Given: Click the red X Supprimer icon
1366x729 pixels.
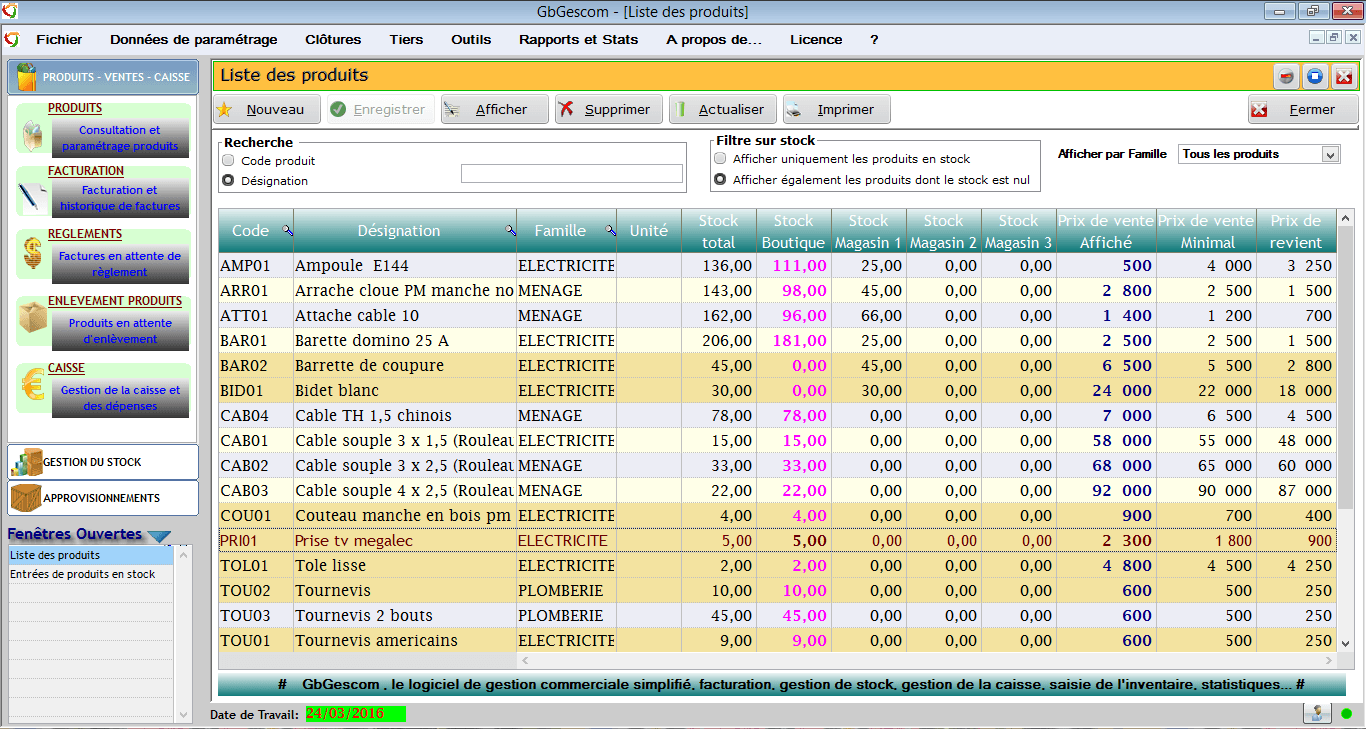Looking at the screenshot, I should (567, 110).
